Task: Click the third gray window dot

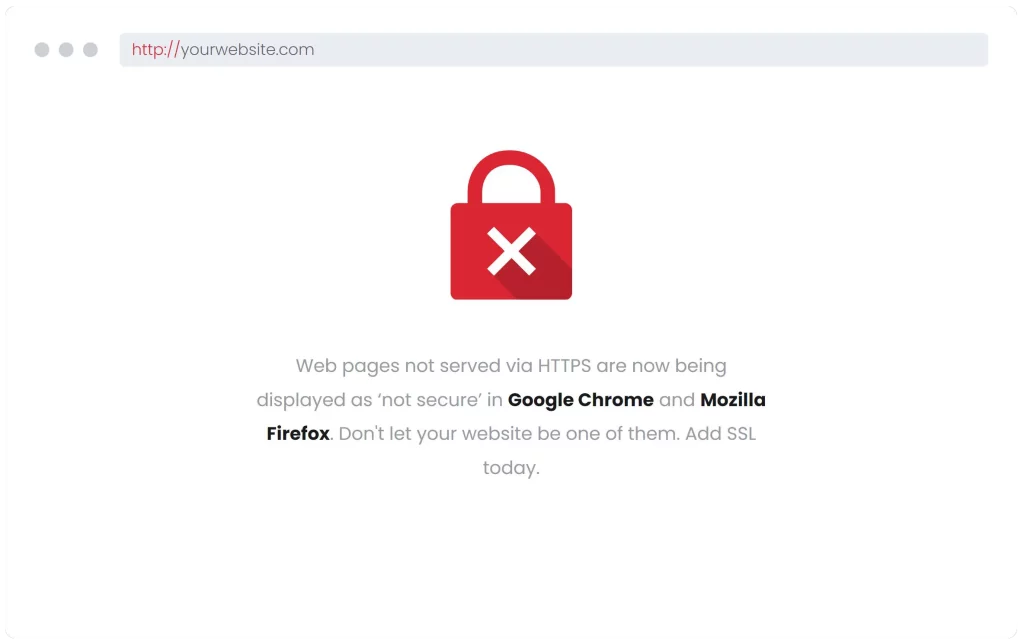Action: pos(90,50)
